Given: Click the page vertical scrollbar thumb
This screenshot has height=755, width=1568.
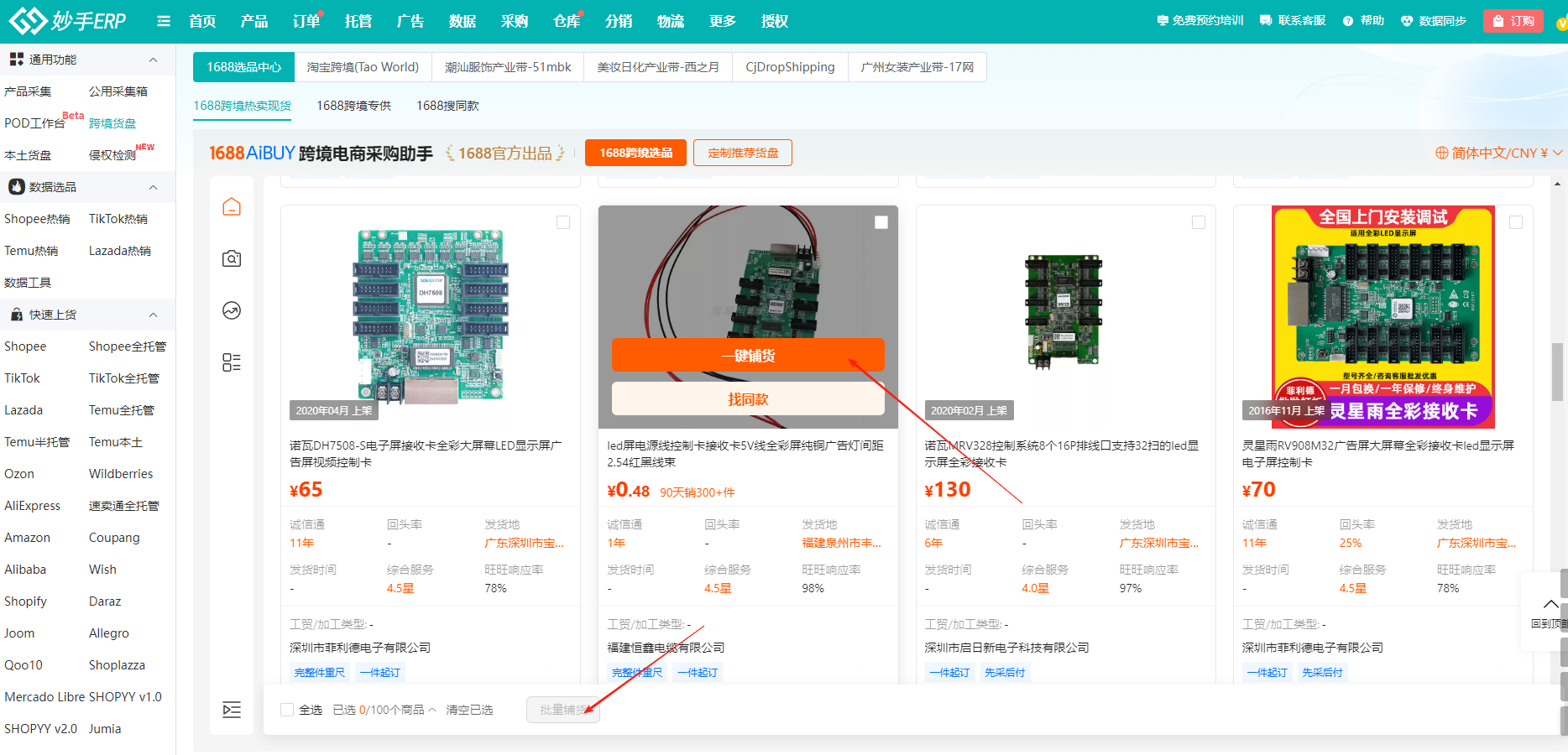Looking at the screenshot, I should [x=1557, y=372].
